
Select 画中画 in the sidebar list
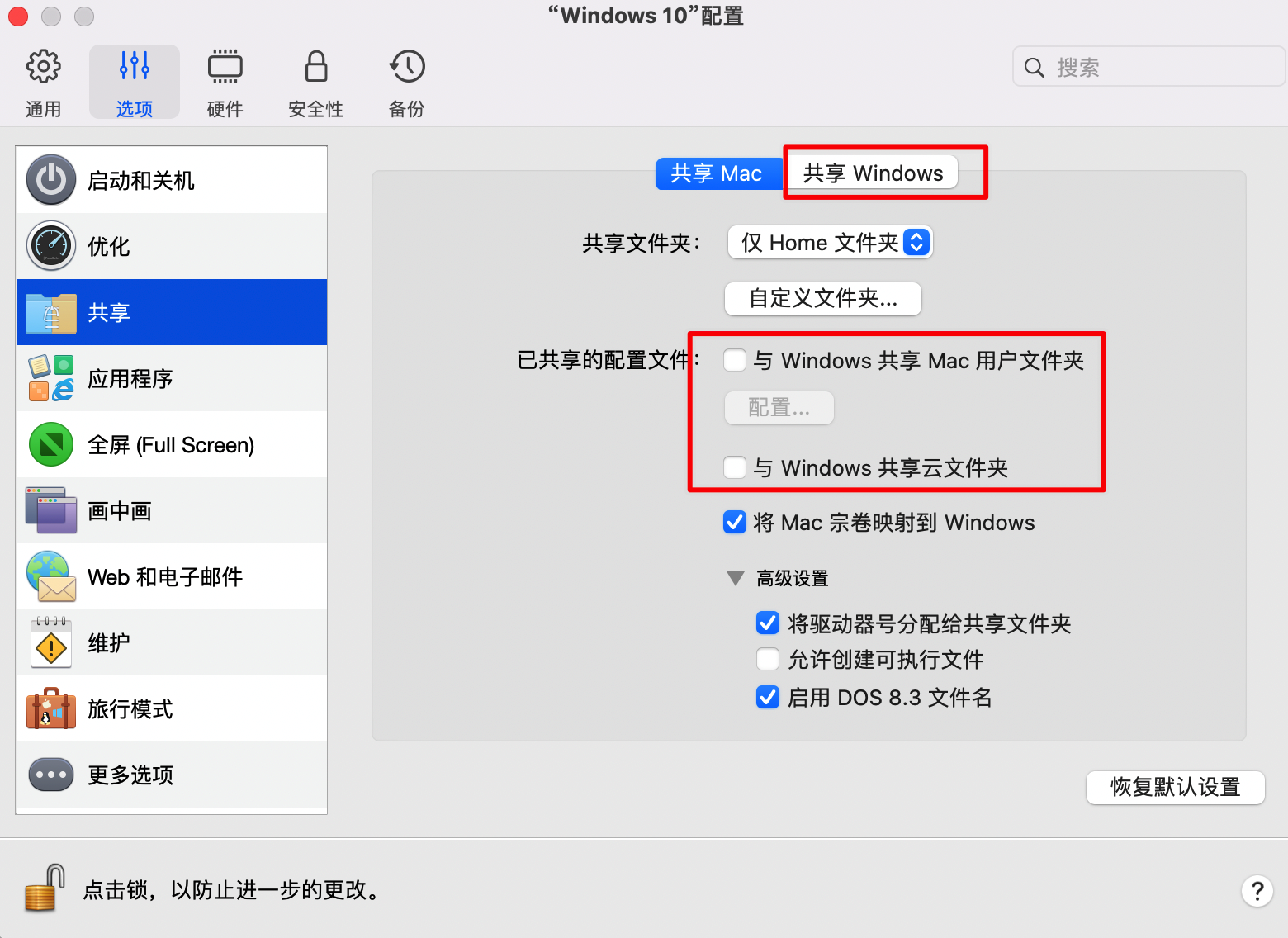tap(172, 510)
